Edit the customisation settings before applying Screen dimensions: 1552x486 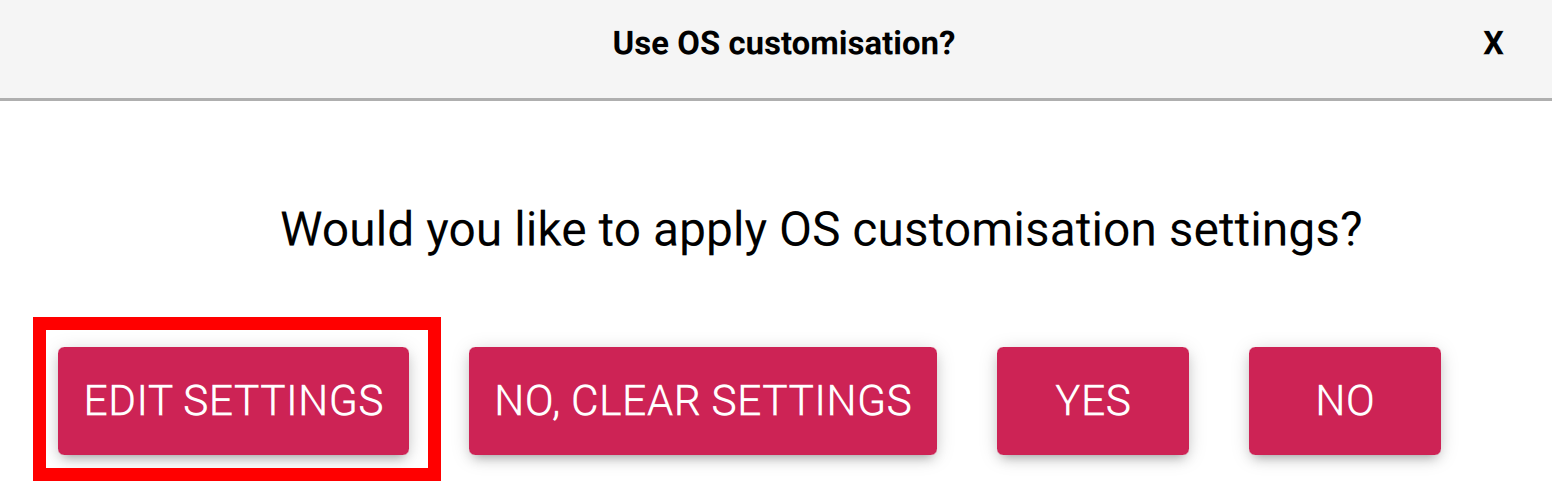click(233, 401)
